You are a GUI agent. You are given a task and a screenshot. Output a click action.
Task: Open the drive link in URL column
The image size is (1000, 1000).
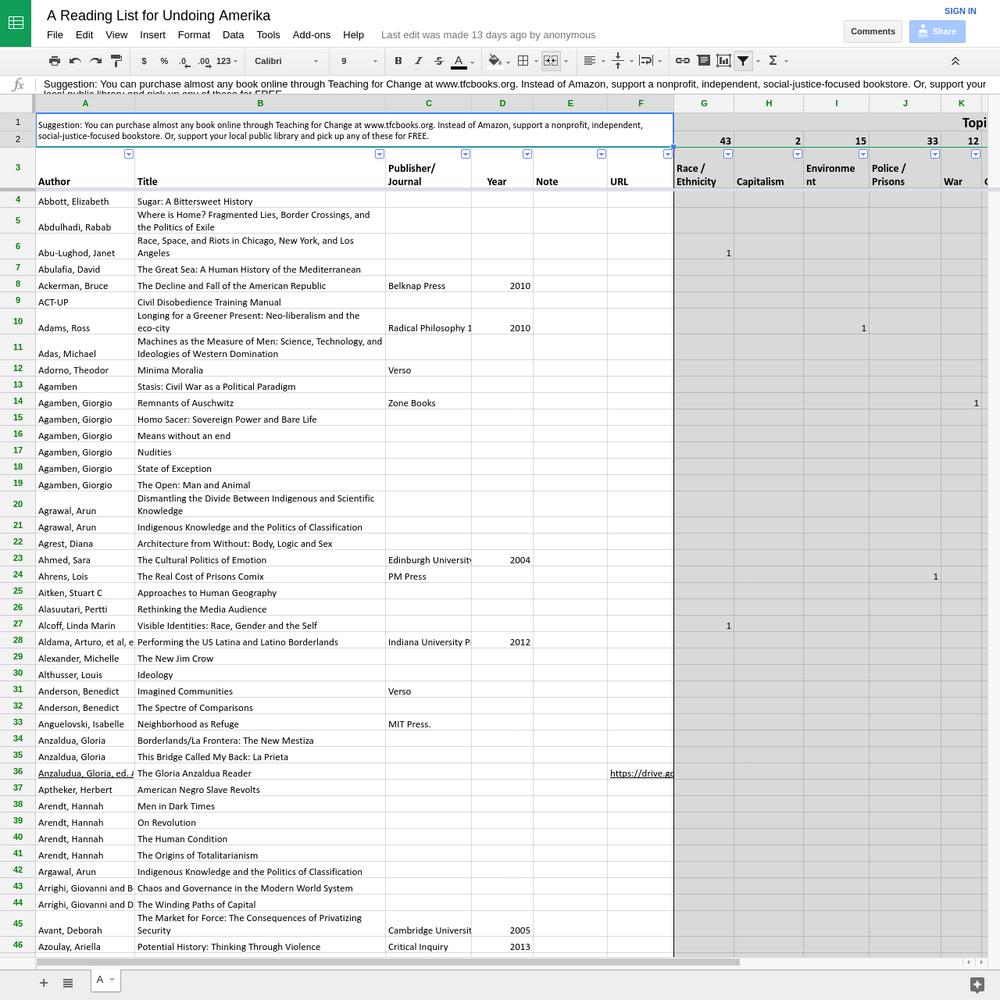(x=642, y=773)
